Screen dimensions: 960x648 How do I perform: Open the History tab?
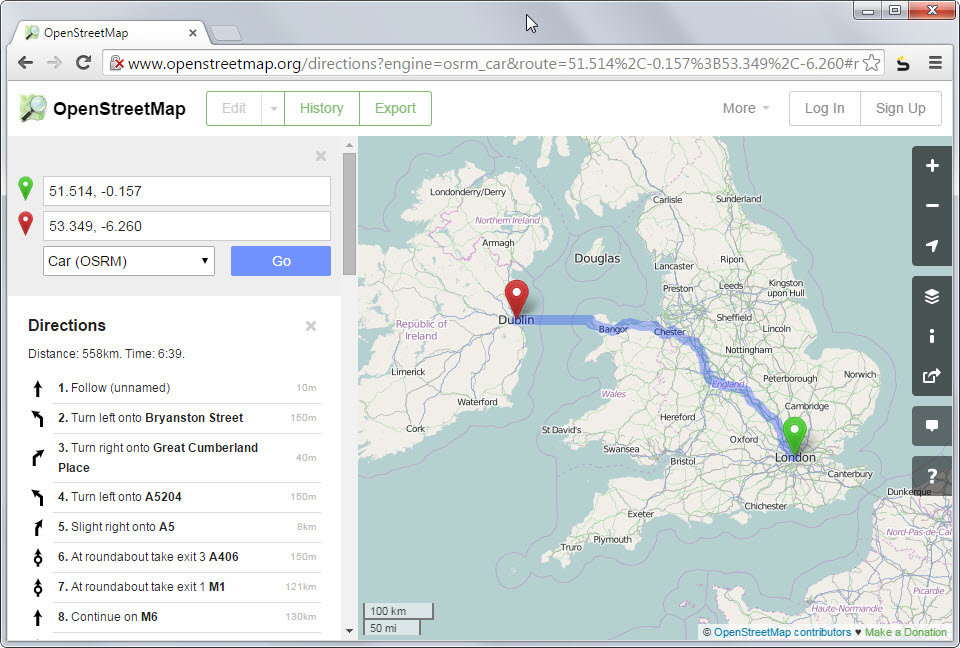click(x=321, y=108)
